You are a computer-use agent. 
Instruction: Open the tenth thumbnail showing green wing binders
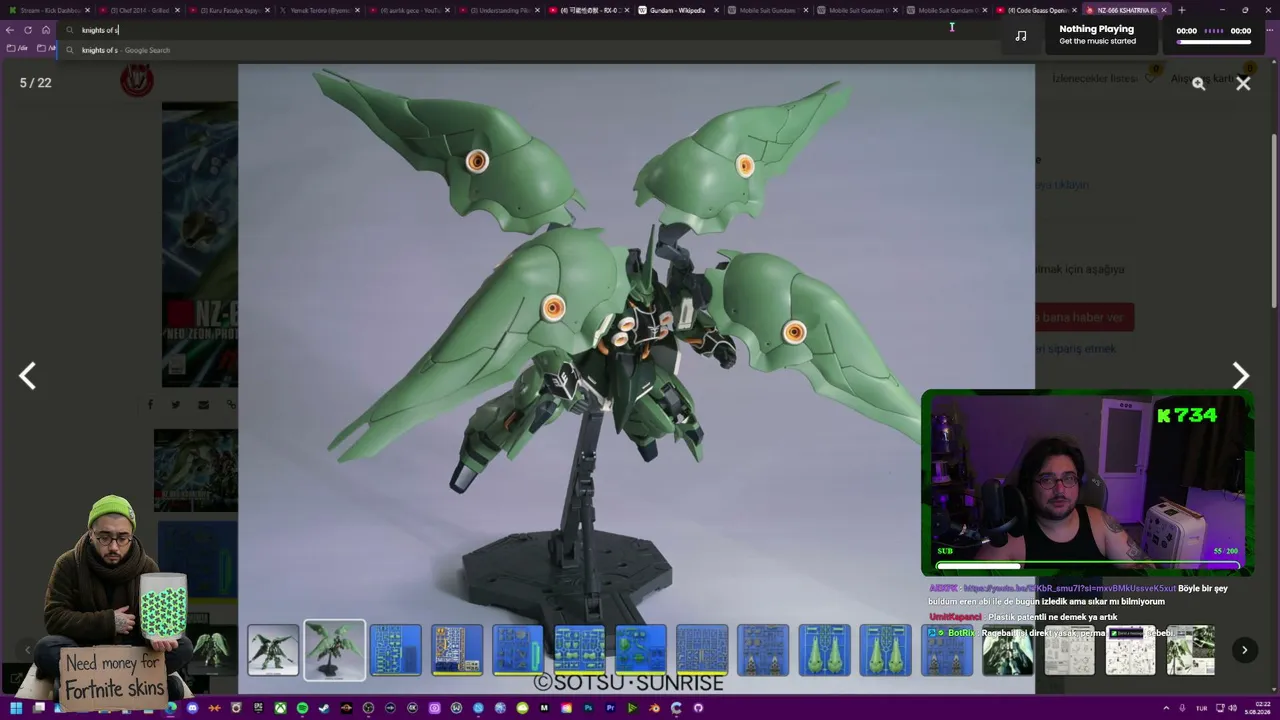(825, 650)
